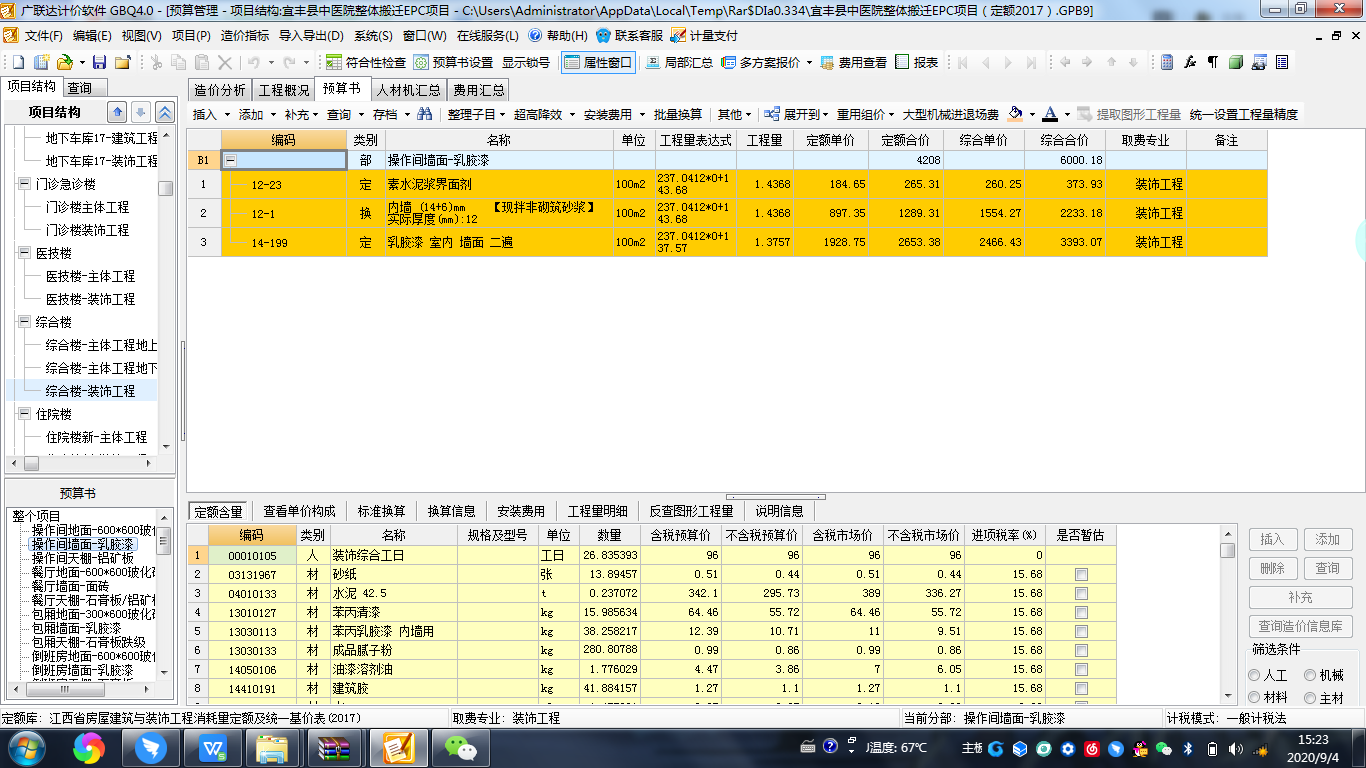The width and height of the screenshot is (1366, 768).
Task: Switch to the 查看单价构成 tab
Action: click(299, 511)
